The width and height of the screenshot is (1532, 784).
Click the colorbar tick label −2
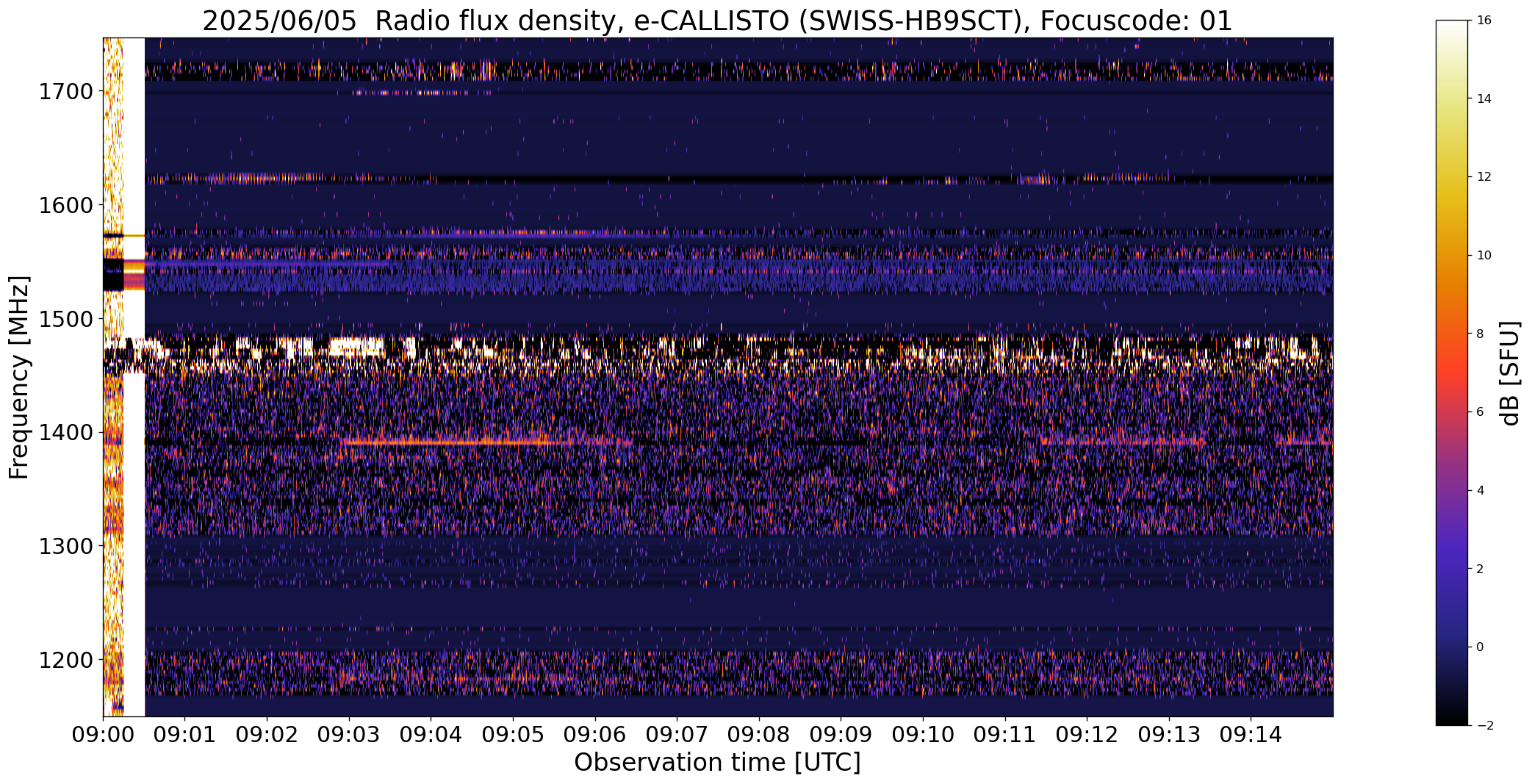point(1484,725)
